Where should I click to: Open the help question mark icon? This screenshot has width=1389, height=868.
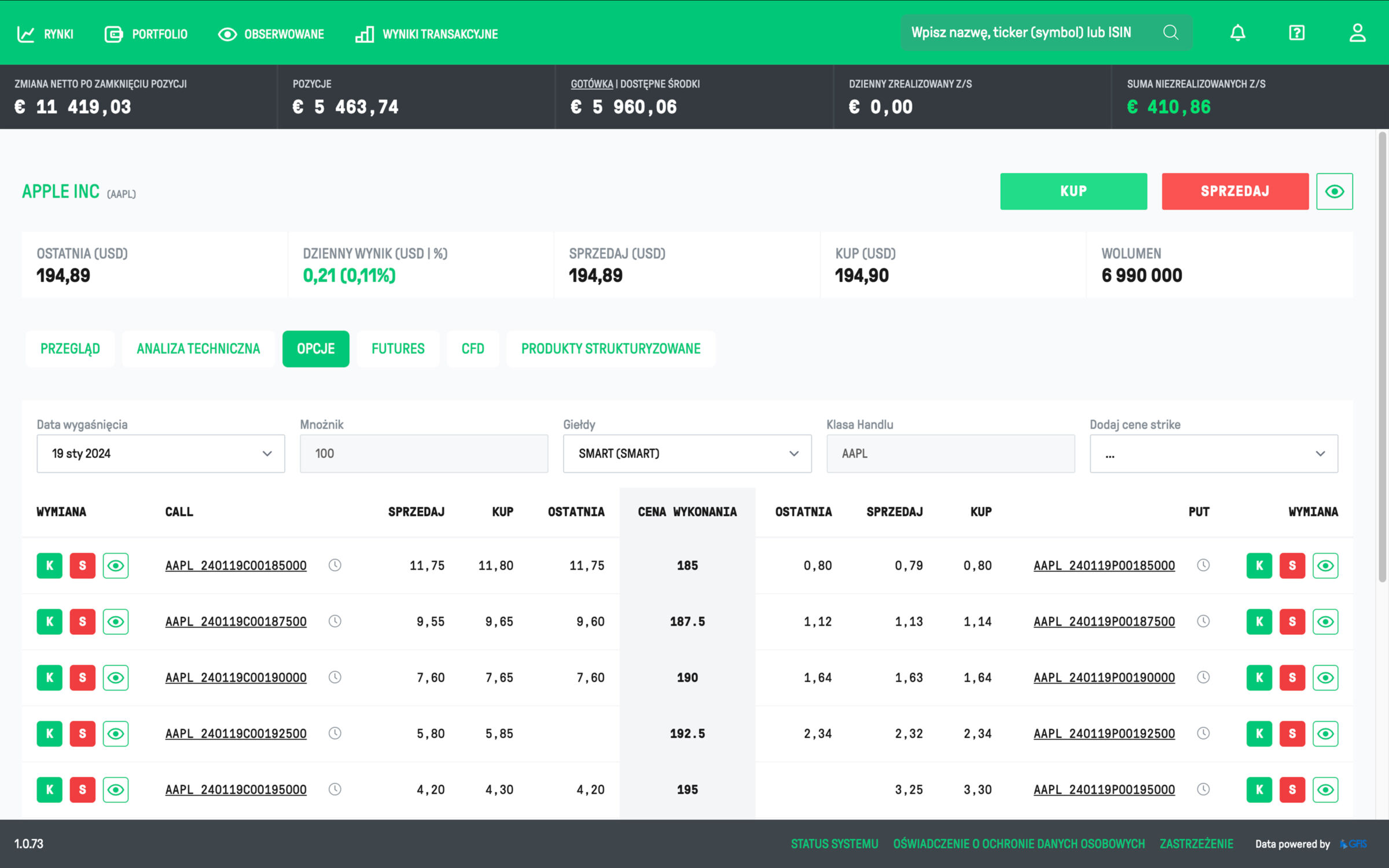(x=1296, y=33)
